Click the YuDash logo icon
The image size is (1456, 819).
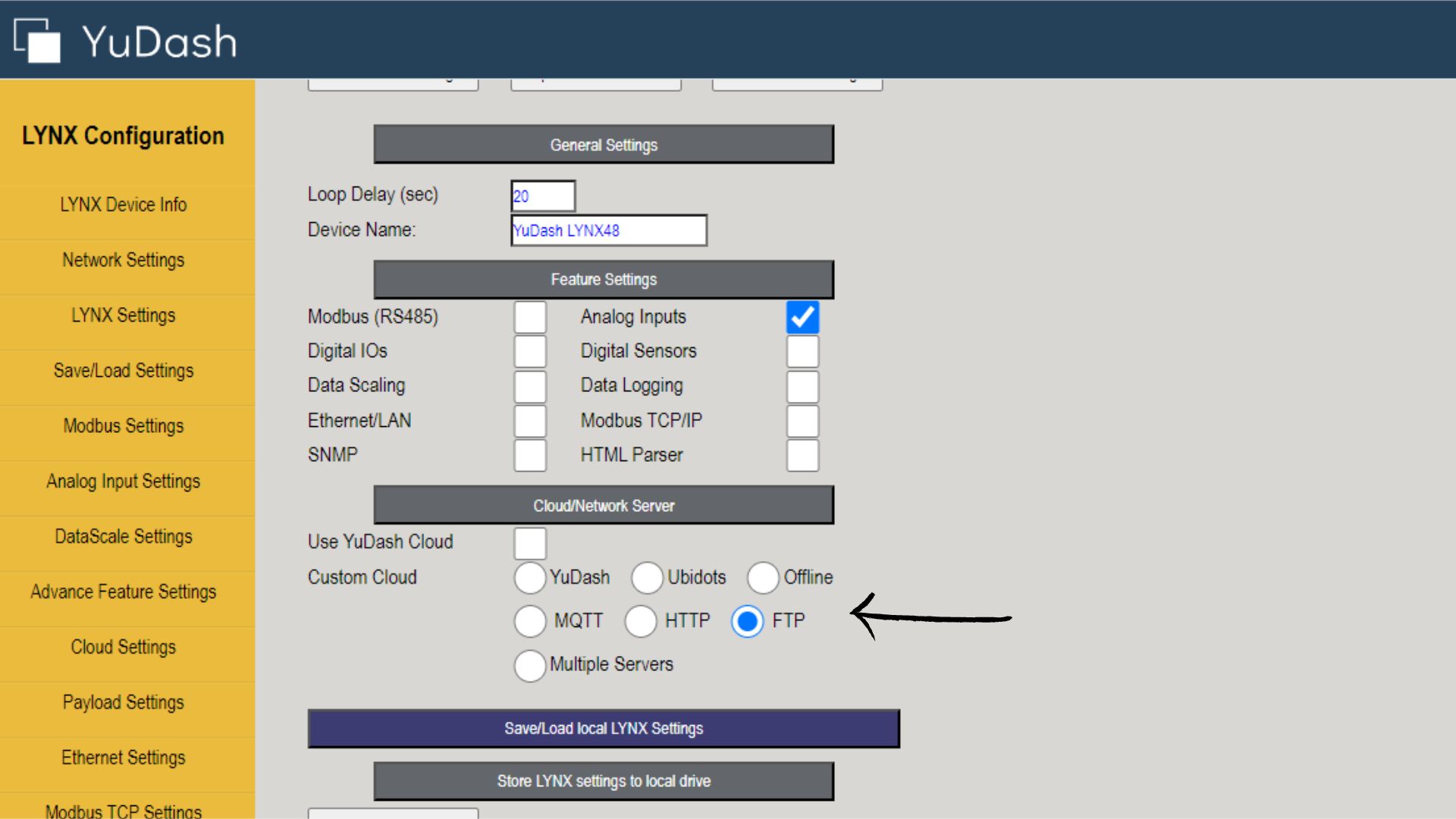pos(37,40)
